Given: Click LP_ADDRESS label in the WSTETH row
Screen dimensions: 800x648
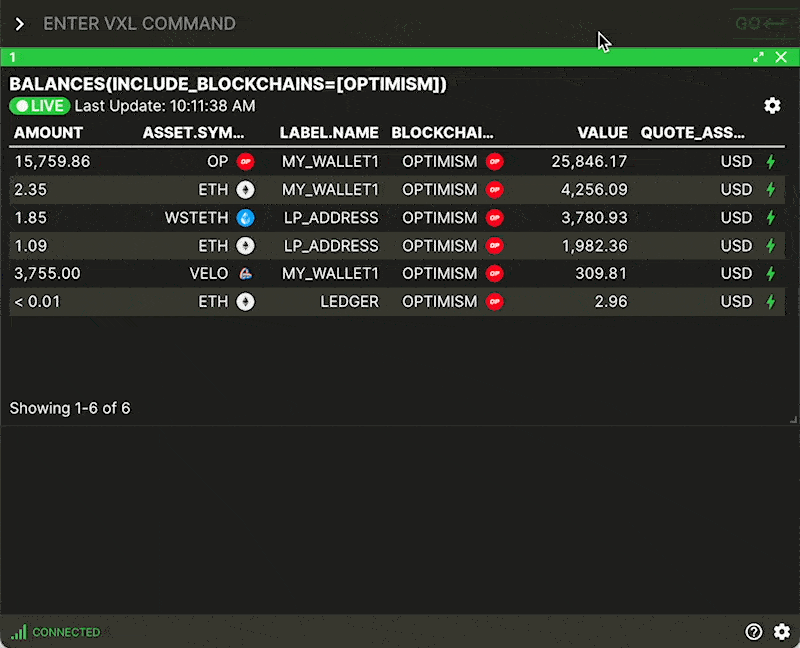Looking at the screenshot, I should pos(332,218).
